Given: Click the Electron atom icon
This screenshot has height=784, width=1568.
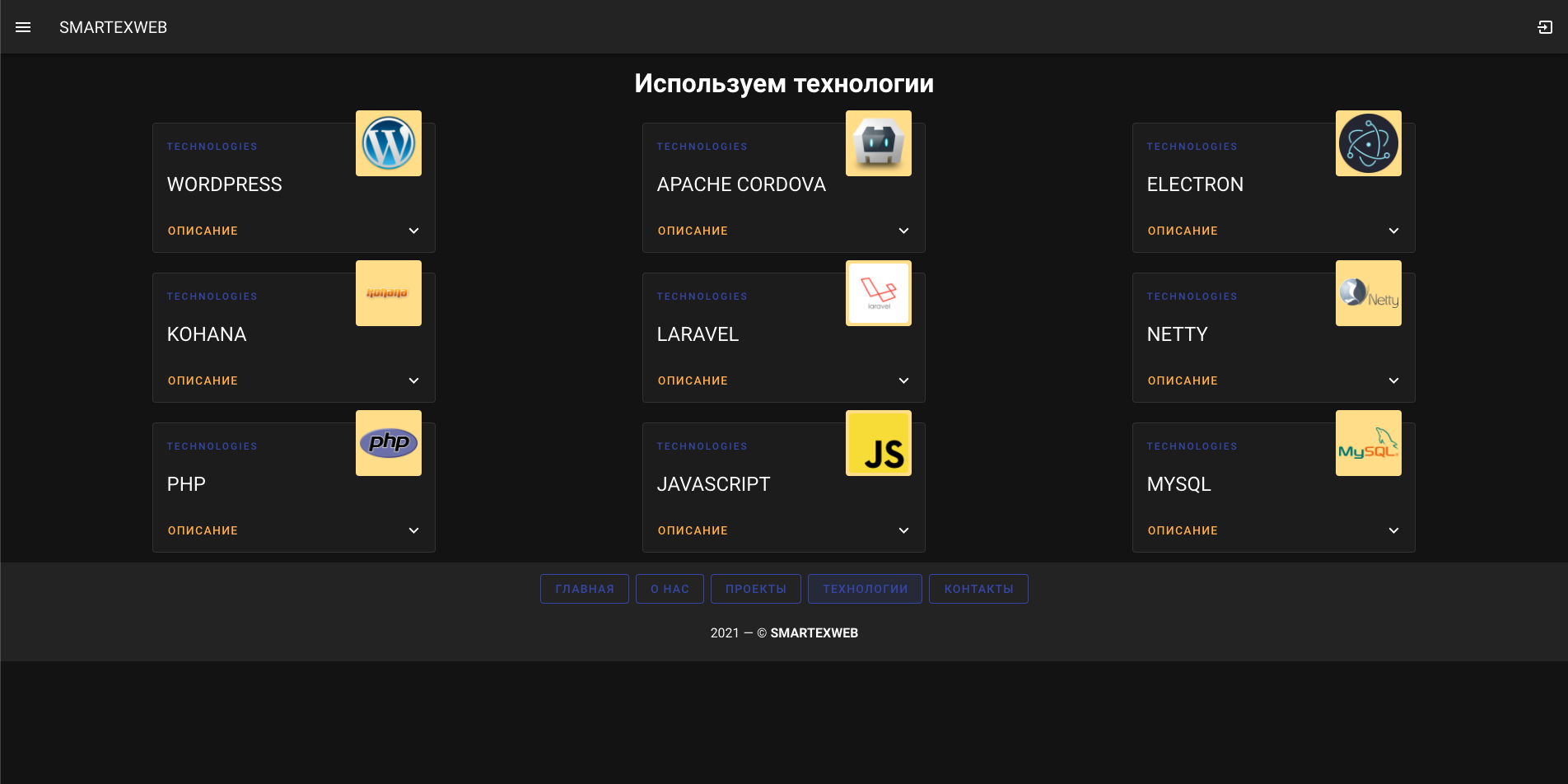Looking at the screenshot, I should point(1368,142).
